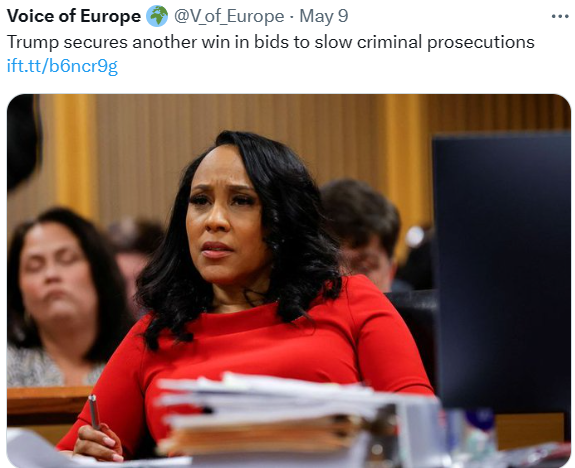Click the words 'criminal prosecutions' in tweet
Screen dimensions: 575x468
coord(446,42)
